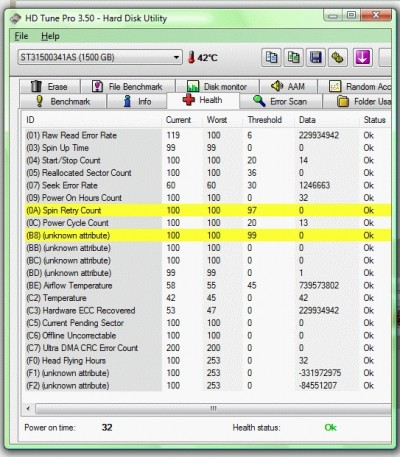Click data value -331972975
This screenshot has height=457, width=400.
[x=320, y=373]
